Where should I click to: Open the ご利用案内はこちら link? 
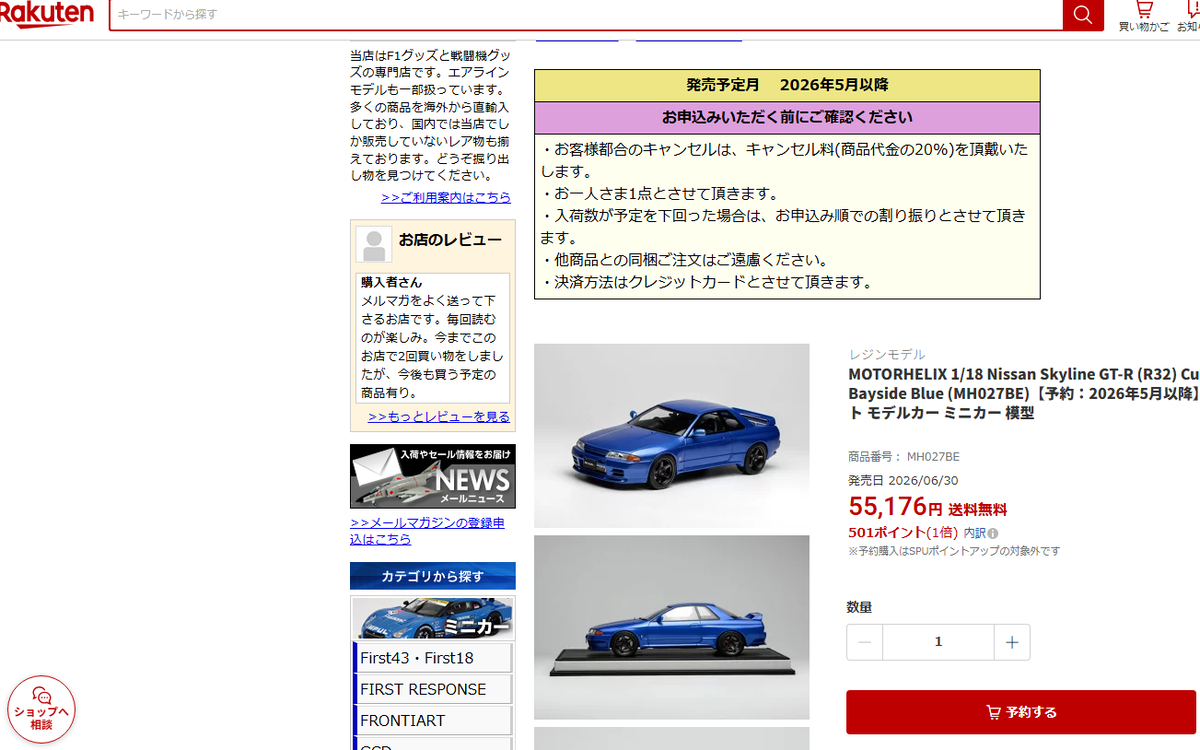(x=446, y=197)
